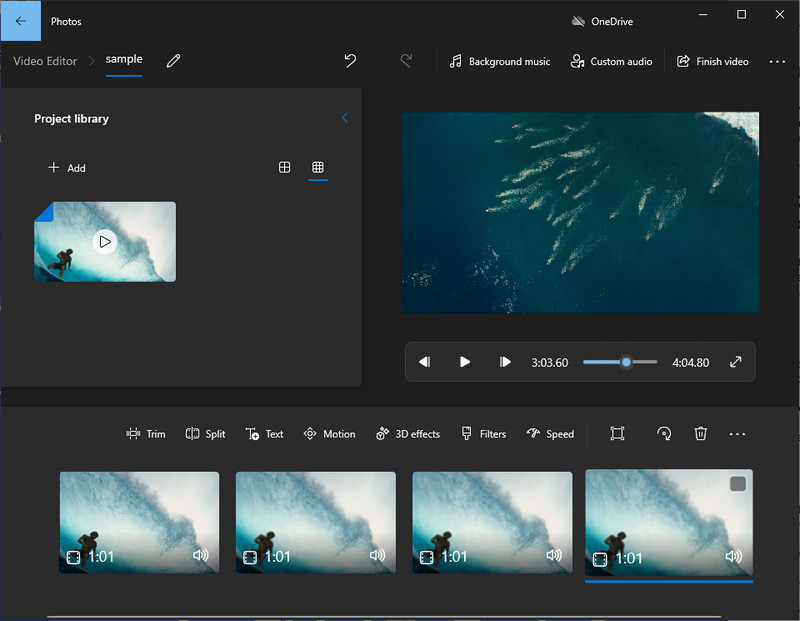Image resolution: width=800 pixels, height=621 pixels.
Task: Switch library to medium thumbnail view
Action: [284, 167]
